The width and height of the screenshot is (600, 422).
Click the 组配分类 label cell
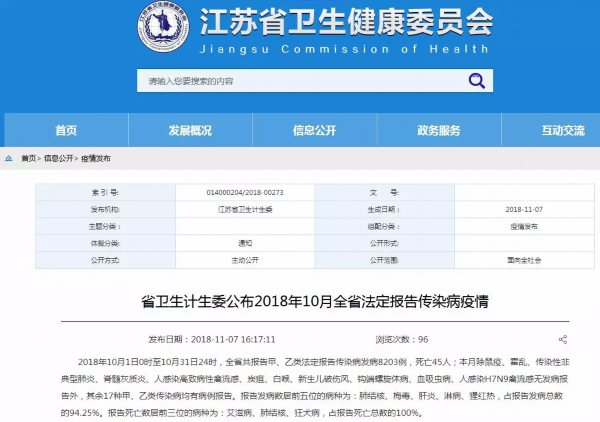point(384,226)
